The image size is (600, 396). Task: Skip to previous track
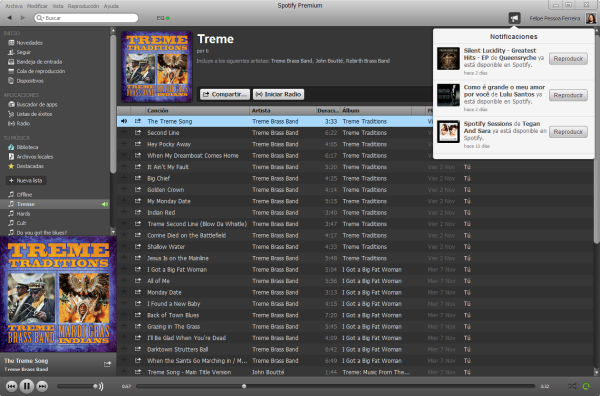tap(11, 386)
